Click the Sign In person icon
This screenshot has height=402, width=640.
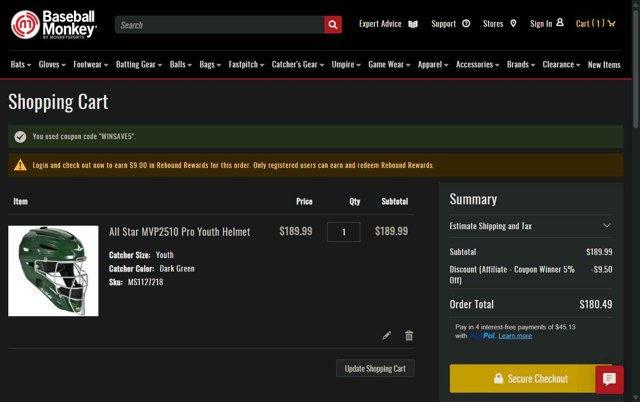pos(560,22)
